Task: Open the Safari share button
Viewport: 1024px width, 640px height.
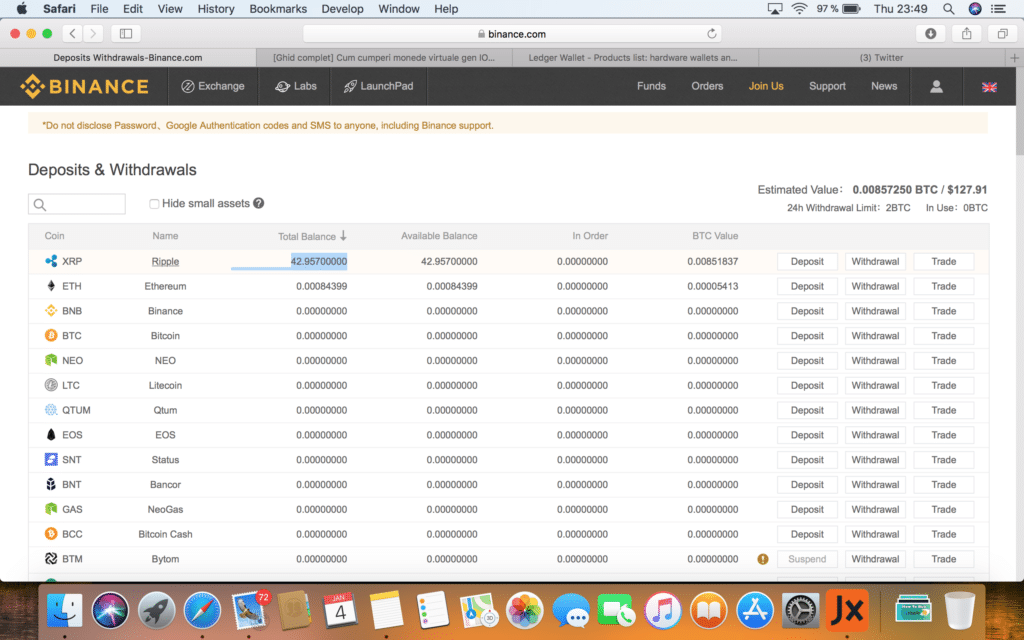Action: click(x=967, y=33)
